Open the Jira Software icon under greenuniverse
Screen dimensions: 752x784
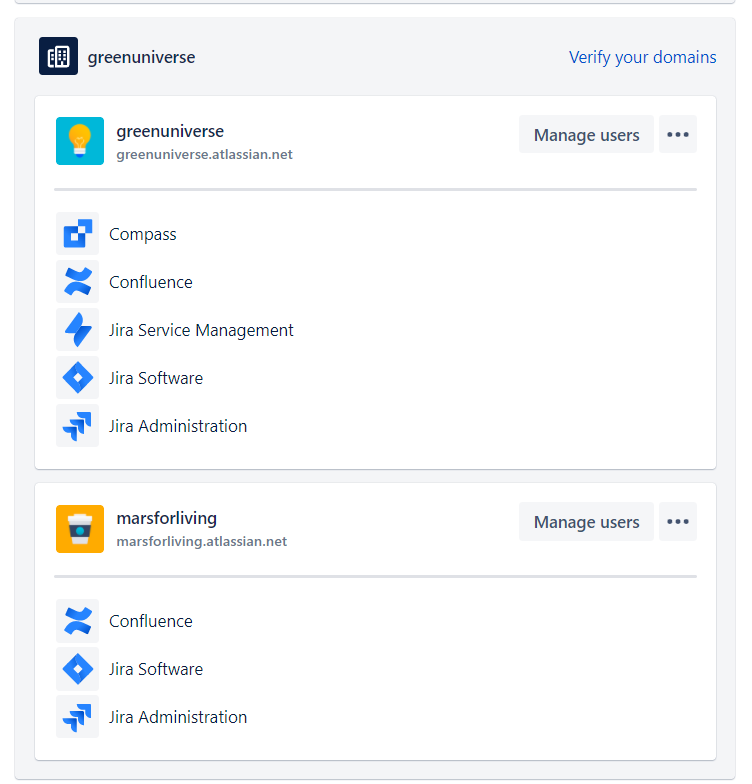(78, 378)
